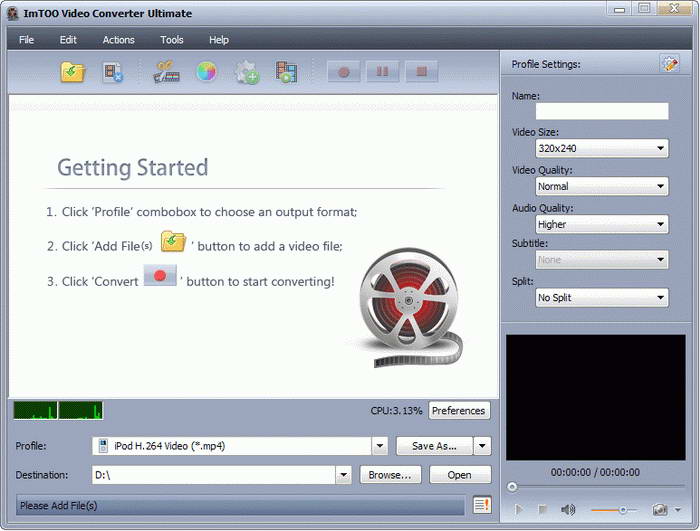
Task: Minimize the ImTOO window
Action: [619, 9]
